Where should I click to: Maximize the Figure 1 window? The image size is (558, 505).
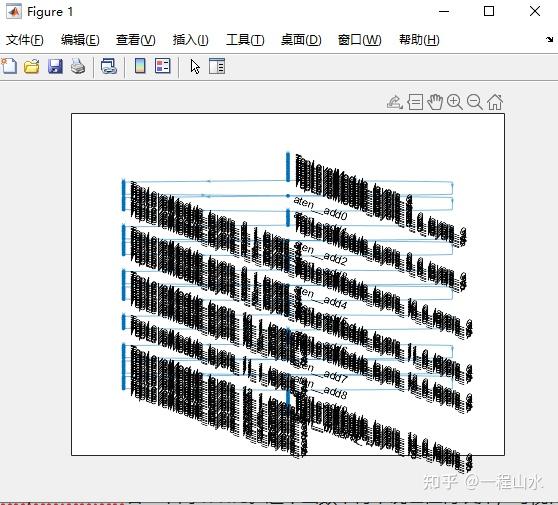pos(489,12)
